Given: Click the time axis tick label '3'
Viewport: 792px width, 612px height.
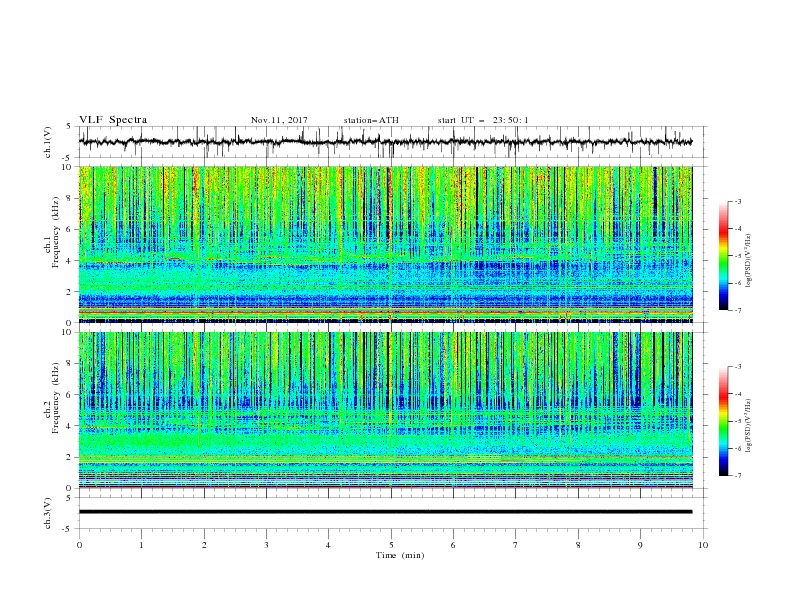Looking at the screenshot, I should pyautogui.click(x=266, y=545).
